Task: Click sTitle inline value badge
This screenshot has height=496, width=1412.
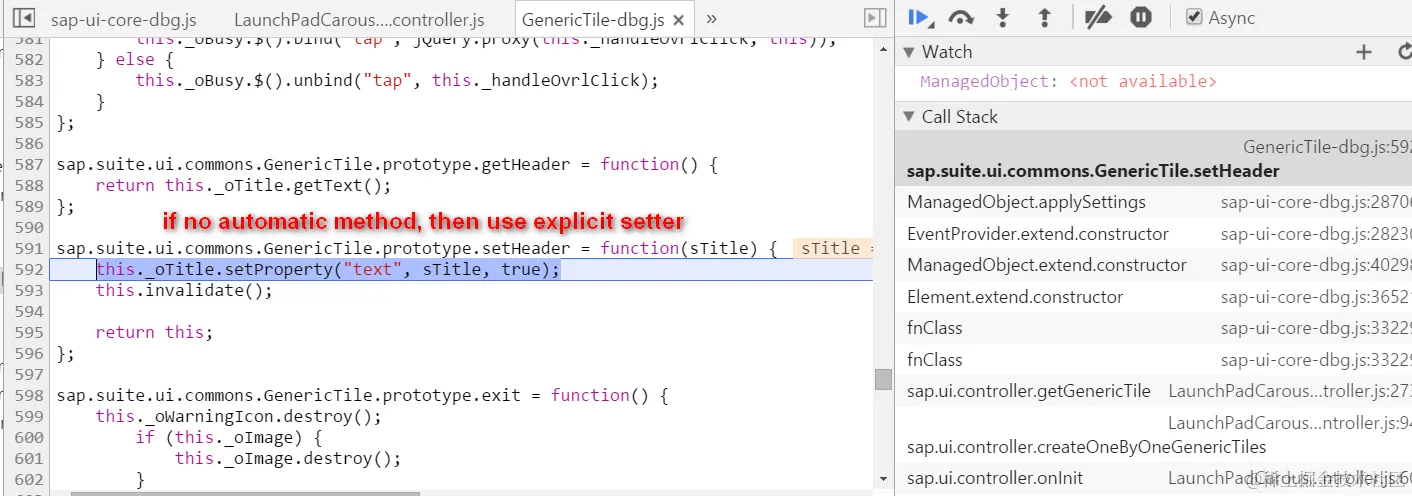Action: click(x=833, y=249)
